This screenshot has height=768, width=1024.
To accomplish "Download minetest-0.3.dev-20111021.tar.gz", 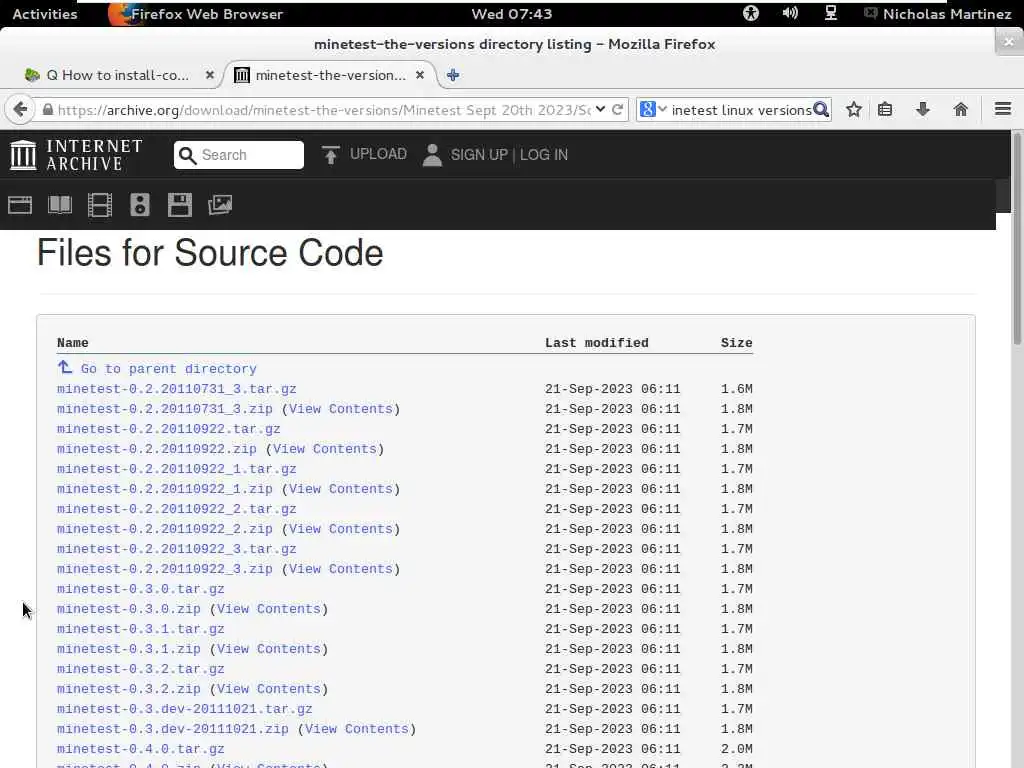I will click(x=184, y=709).
